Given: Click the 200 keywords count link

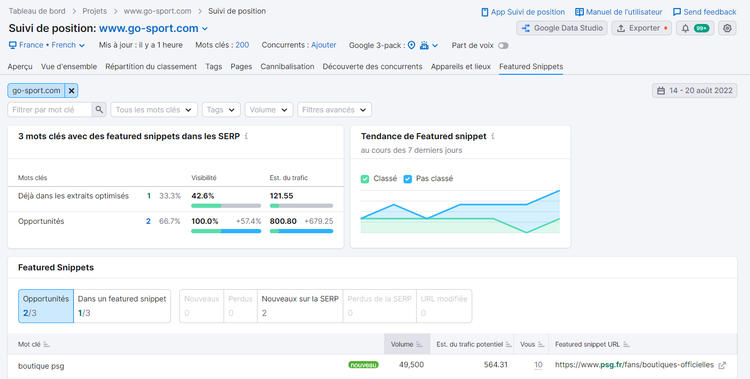Looking at the screenshot, I should pyautogui.click(x=242, y=45).
